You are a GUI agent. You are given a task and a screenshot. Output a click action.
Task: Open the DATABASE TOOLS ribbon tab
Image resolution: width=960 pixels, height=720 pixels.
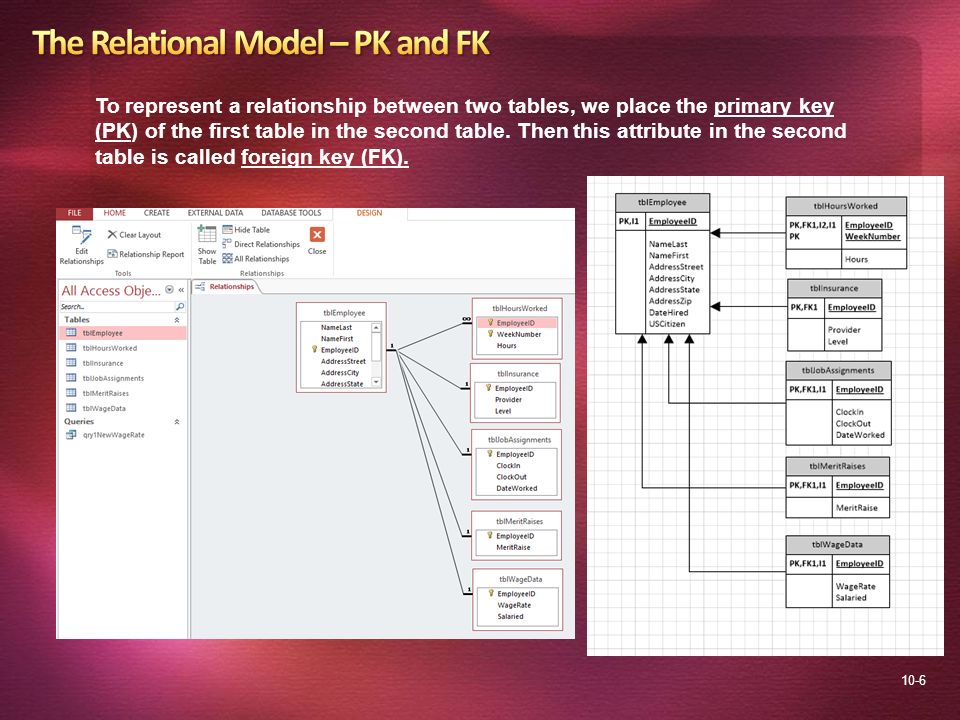(291, 213)
